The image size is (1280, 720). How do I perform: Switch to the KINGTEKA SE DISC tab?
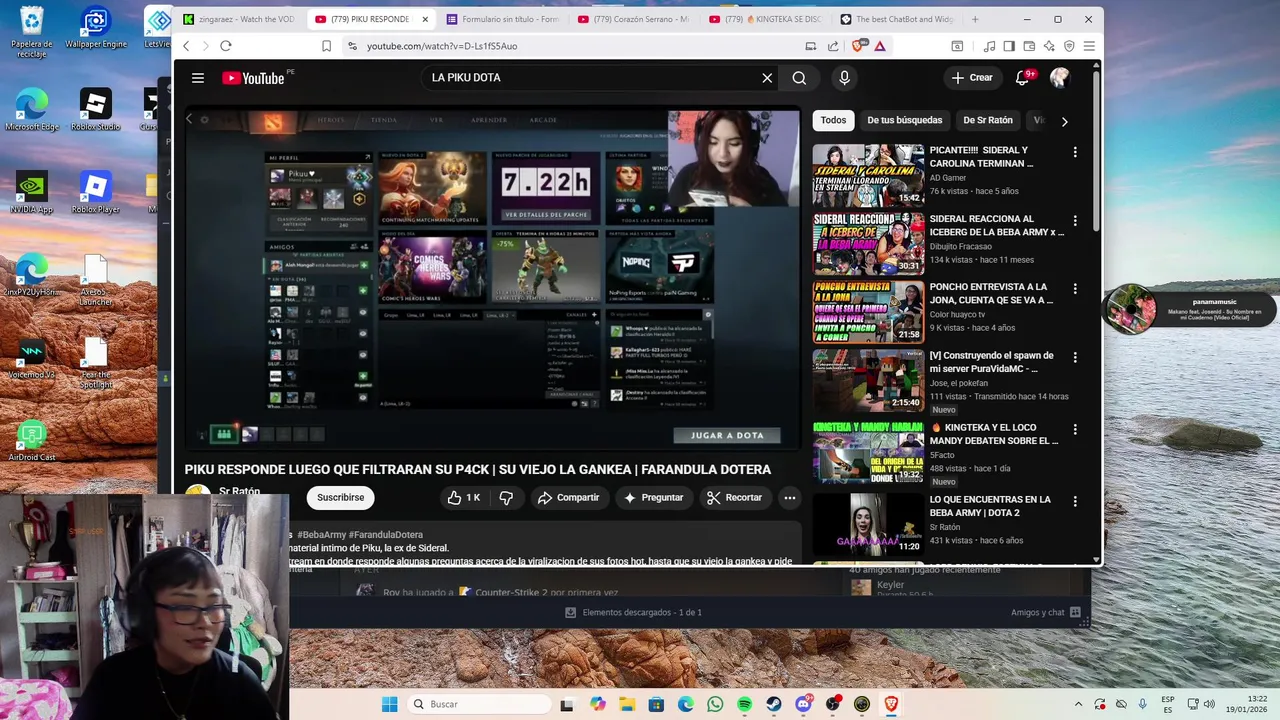[x=765, y=19]
